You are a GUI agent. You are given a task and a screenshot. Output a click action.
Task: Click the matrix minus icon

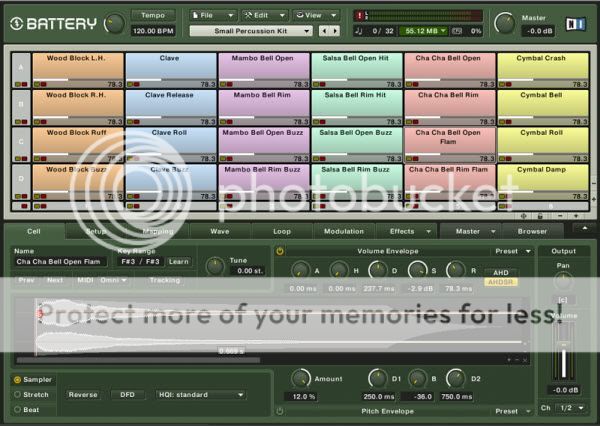pyautogui.click(x=560, y=216)
